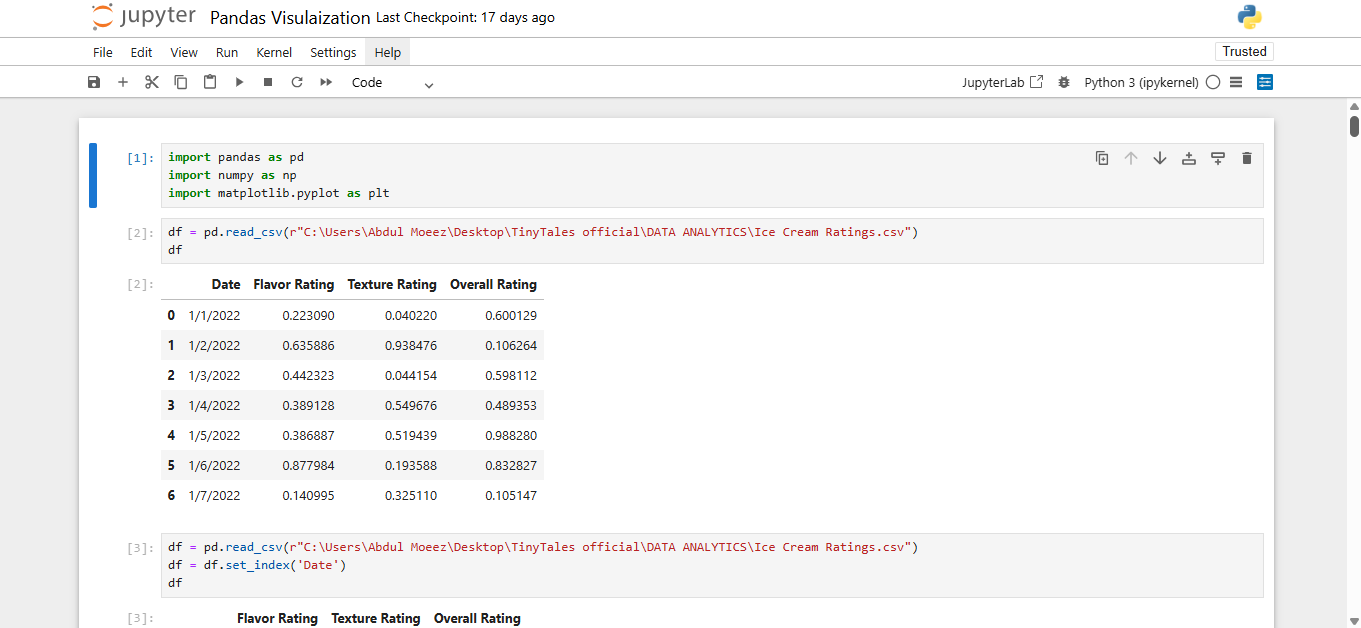Run the selected cell
The height and width of the screenshot is (628, 1361).
point(239,82)
